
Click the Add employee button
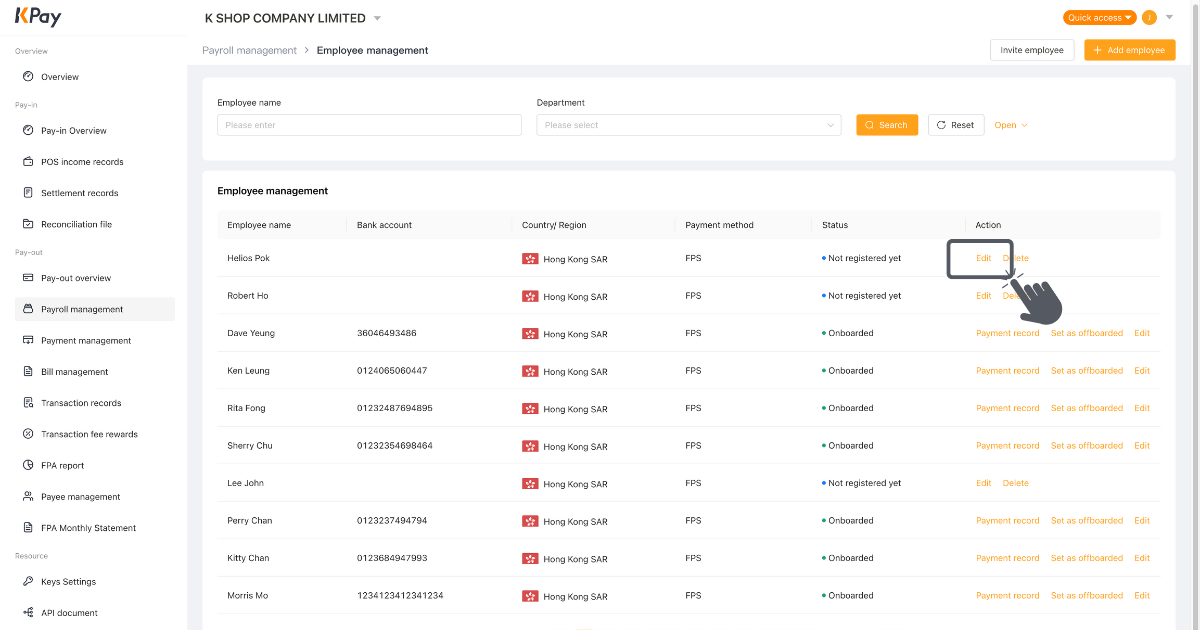[x=1129, y=49]
